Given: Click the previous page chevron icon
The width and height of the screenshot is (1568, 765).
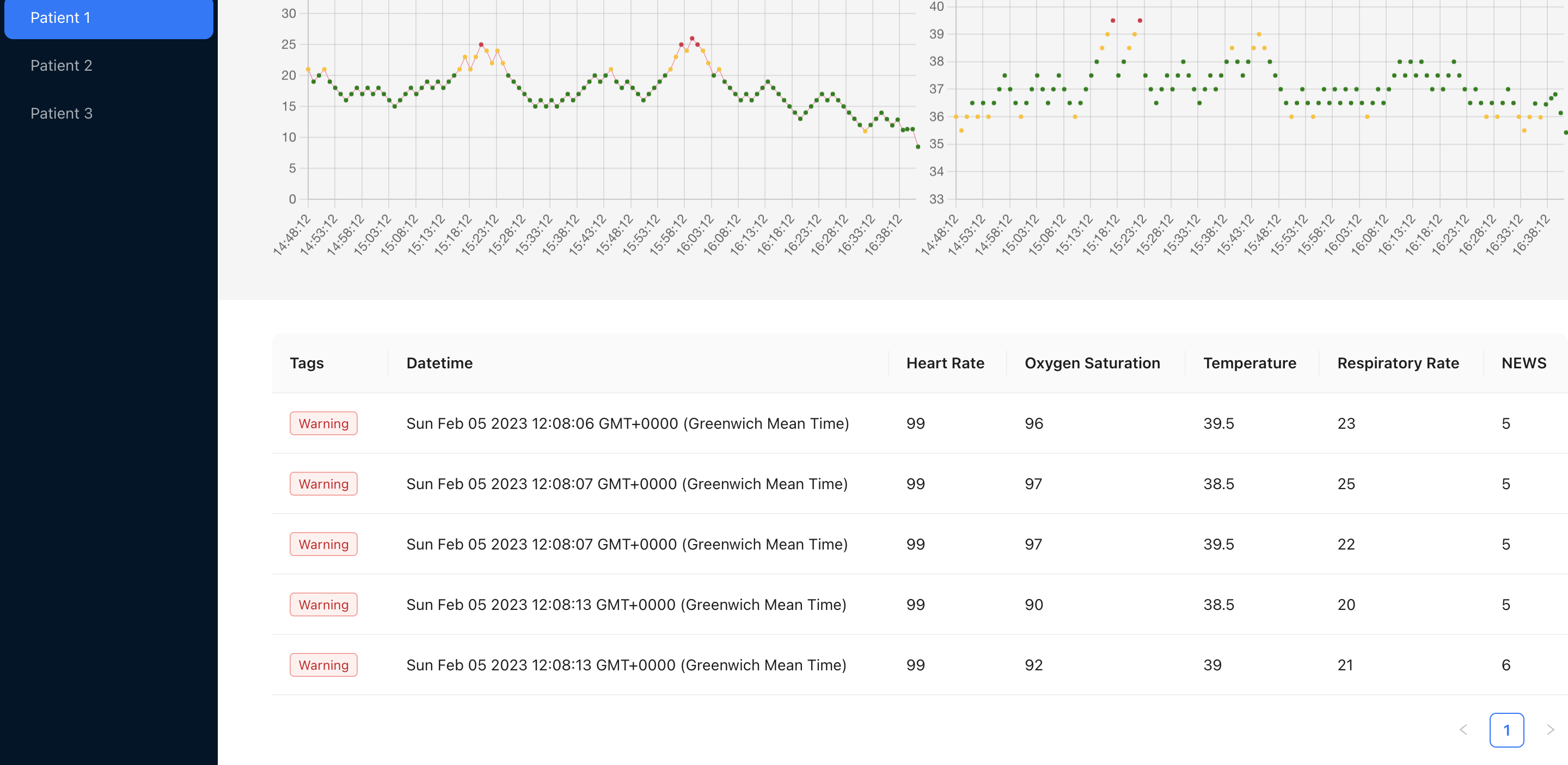Looking at the screenshot, I should coord(1465,730).
